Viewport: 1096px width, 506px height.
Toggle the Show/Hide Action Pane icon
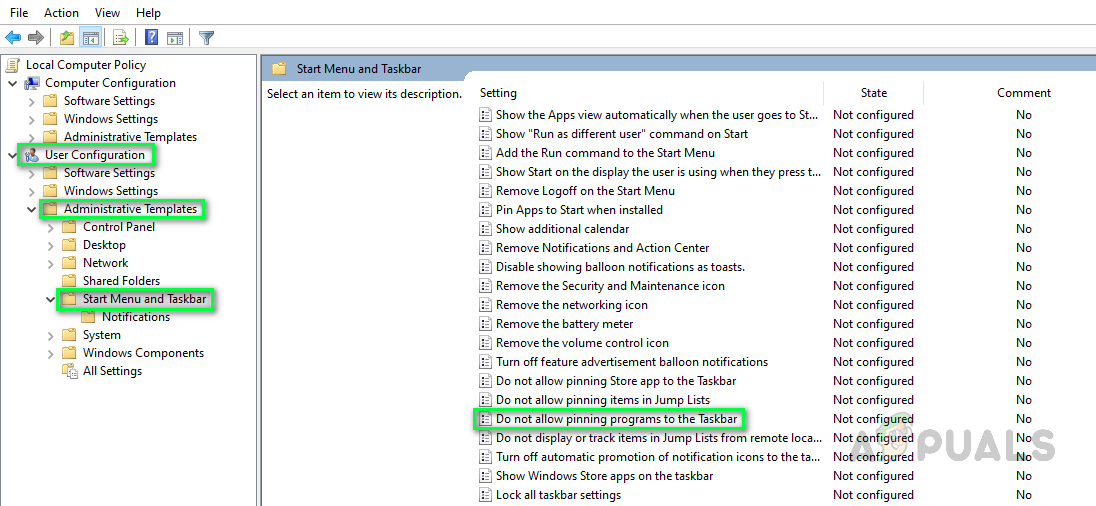(x=175, y=37)
